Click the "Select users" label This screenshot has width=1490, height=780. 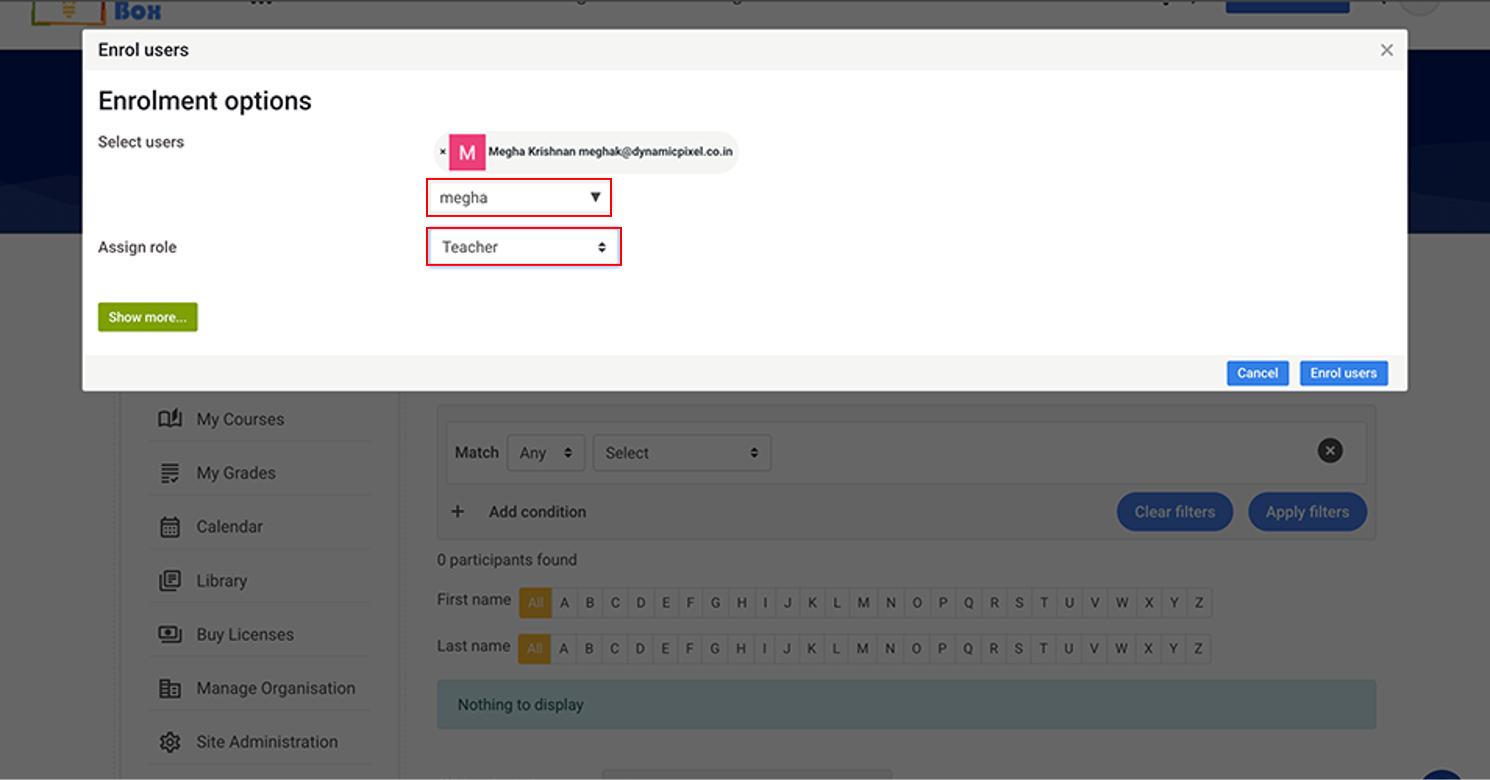[141, 142]
